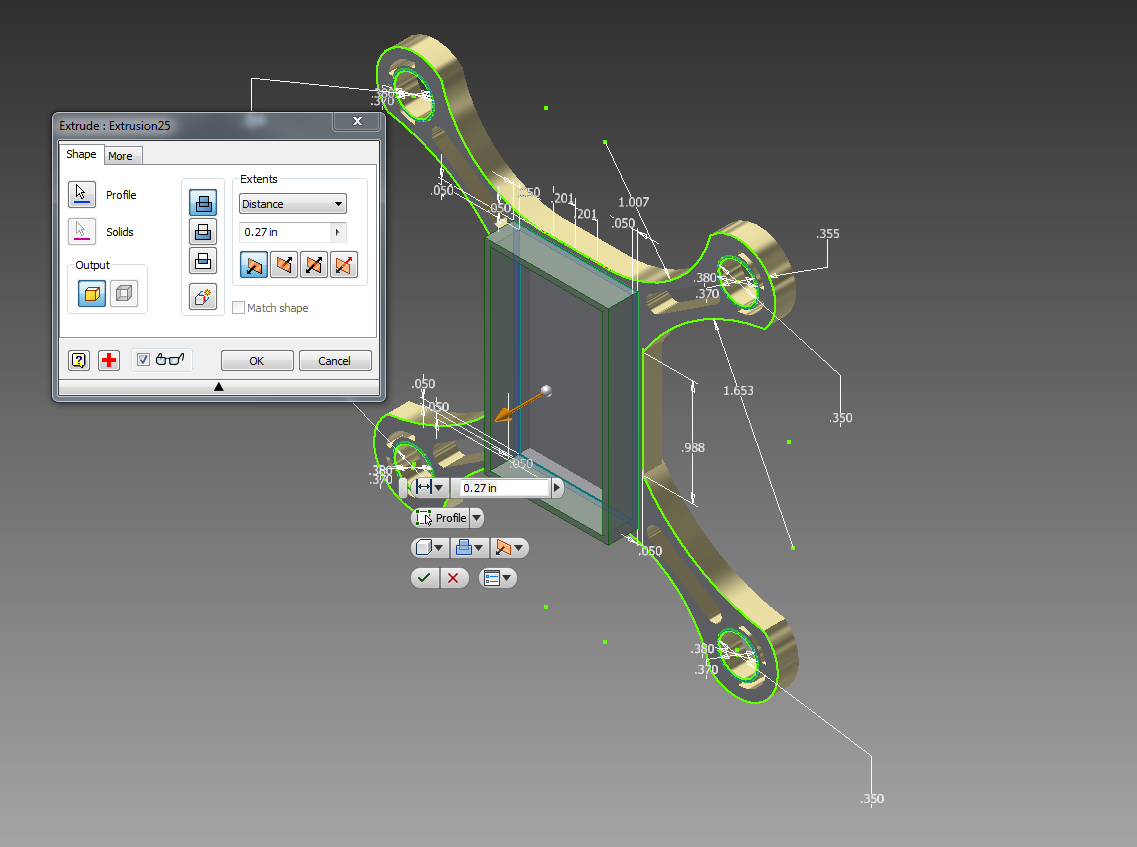Select the New Solid operation icon
The width and height of the screenshot is (1137, 847).
pyautogui.click(x=203, y=297)
